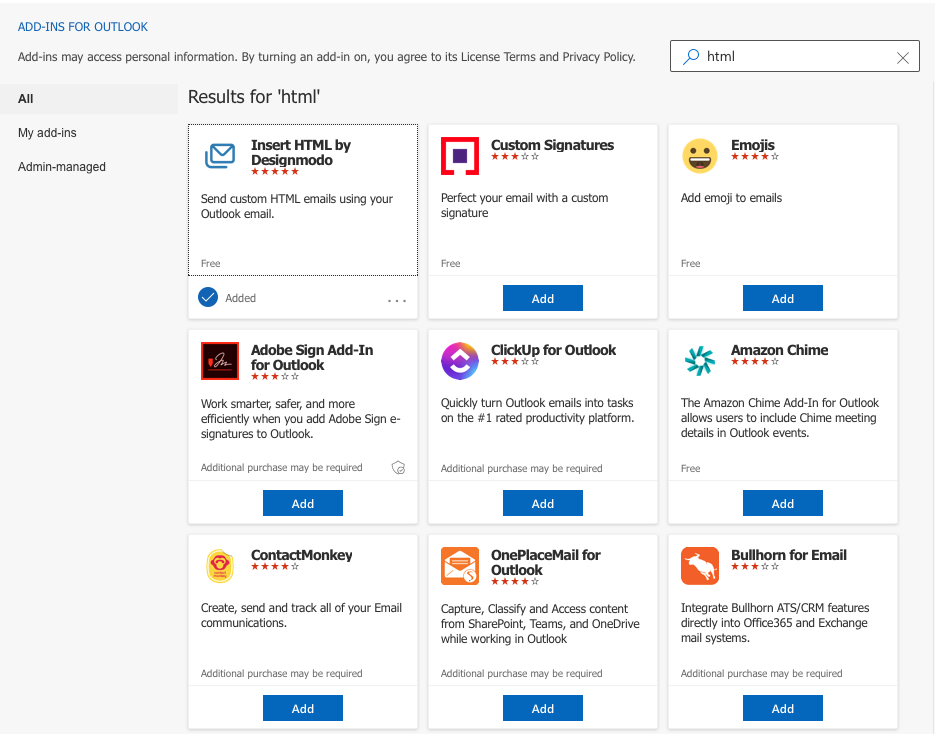
Task: Click the ADD-INS FOR OUTLOOK heading link
Action: click(x=83, y=27)
